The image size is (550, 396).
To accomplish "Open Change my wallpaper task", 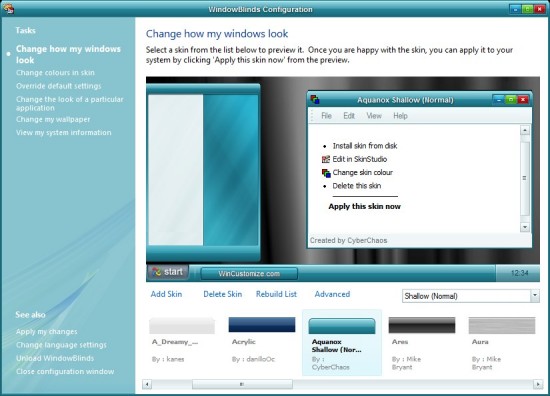I will tap(53, 119).
